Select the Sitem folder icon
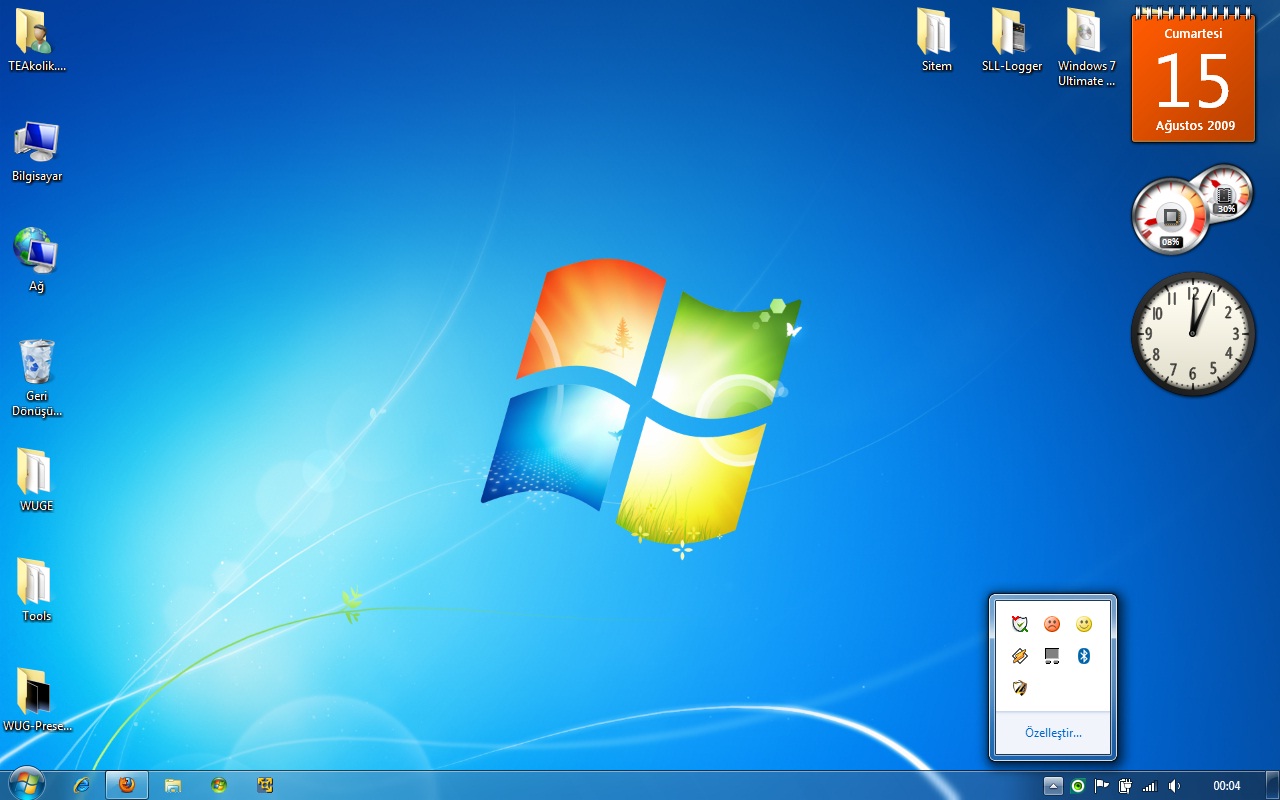The height and width of the screenshot is (800, 1280). [x=937, y=41]
